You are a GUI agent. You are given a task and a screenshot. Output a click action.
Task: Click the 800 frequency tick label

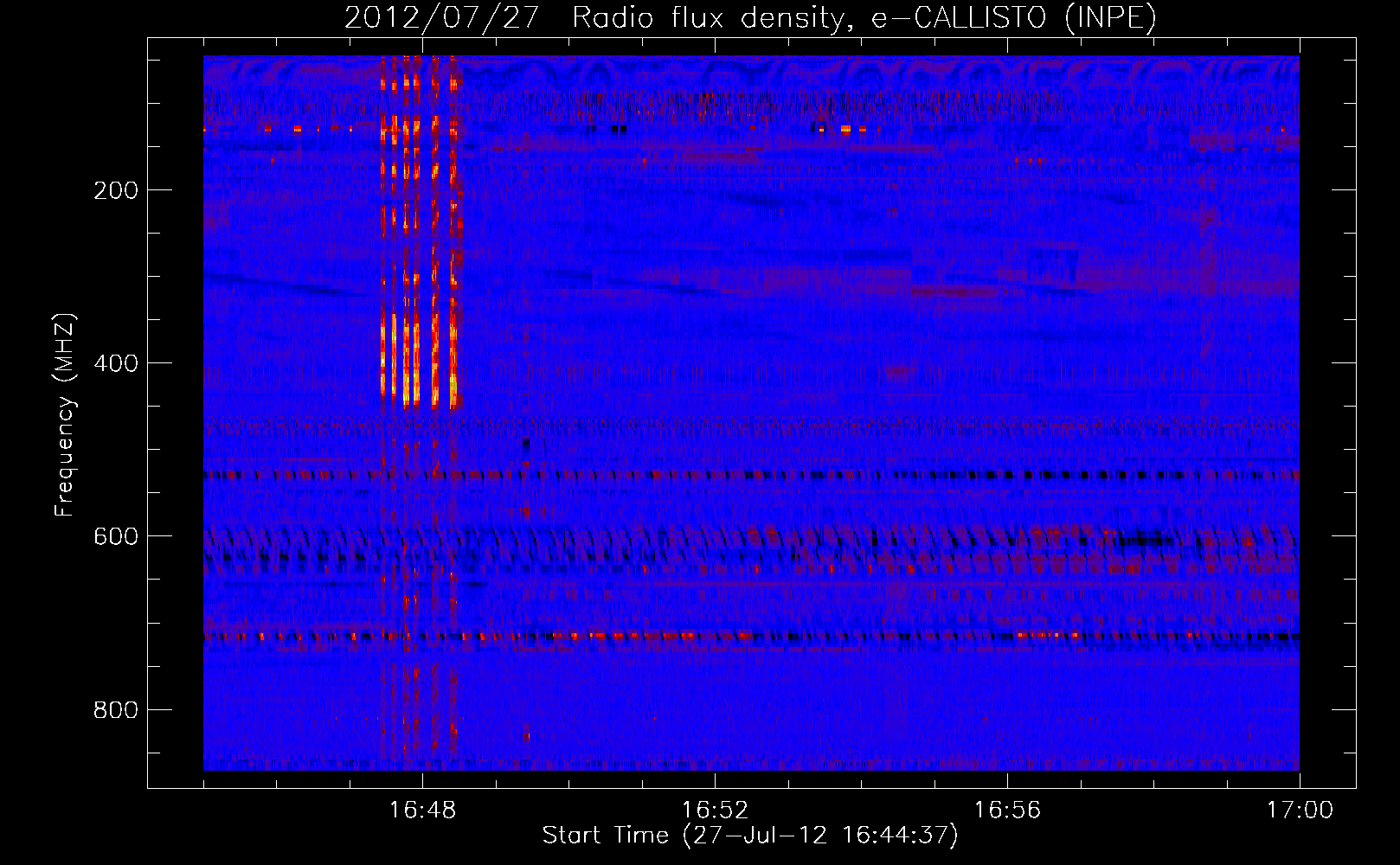coord(116,710)
